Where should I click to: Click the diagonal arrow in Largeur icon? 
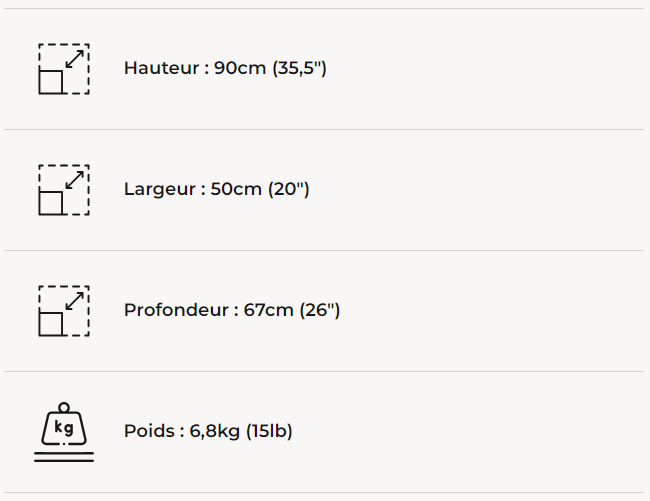point(74,180)
